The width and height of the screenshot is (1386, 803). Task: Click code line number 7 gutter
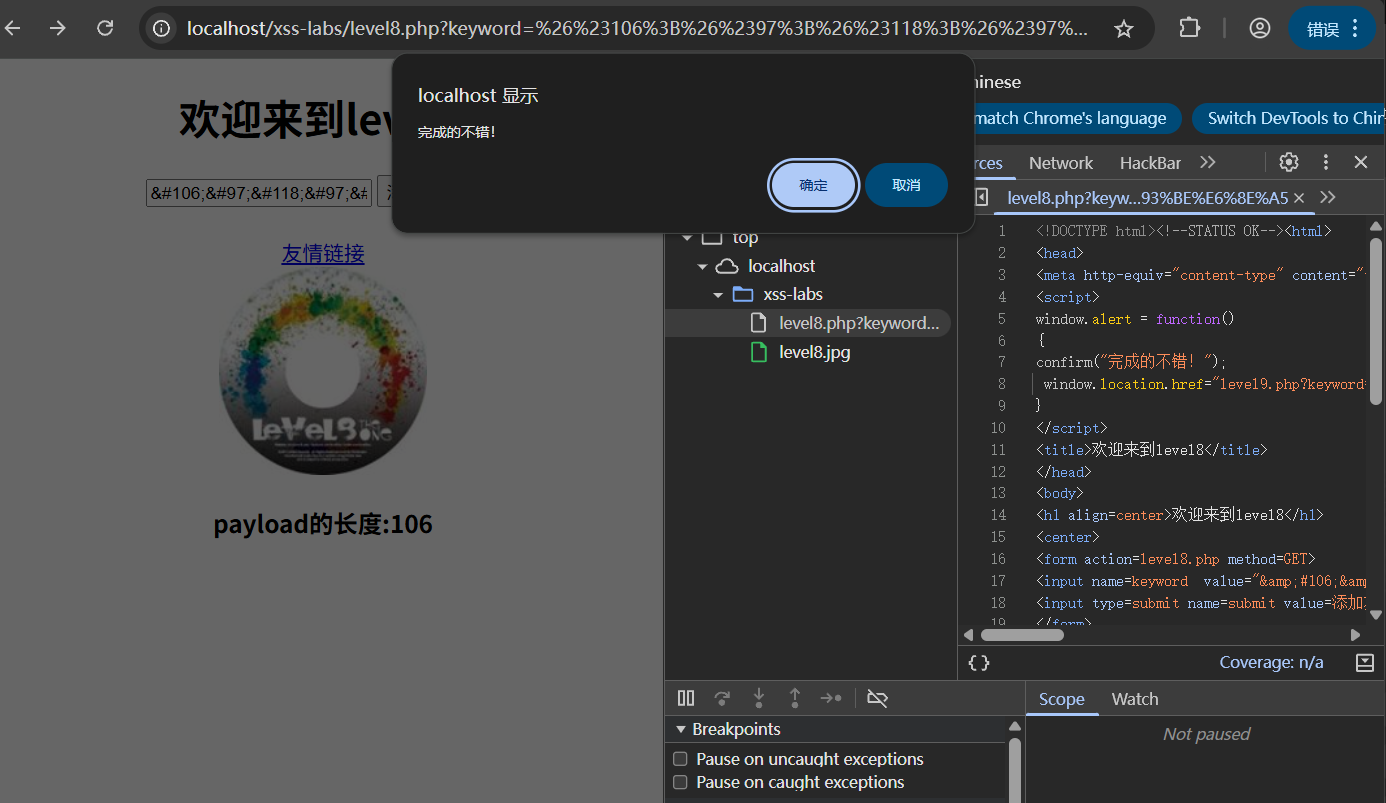(1002, 362)
